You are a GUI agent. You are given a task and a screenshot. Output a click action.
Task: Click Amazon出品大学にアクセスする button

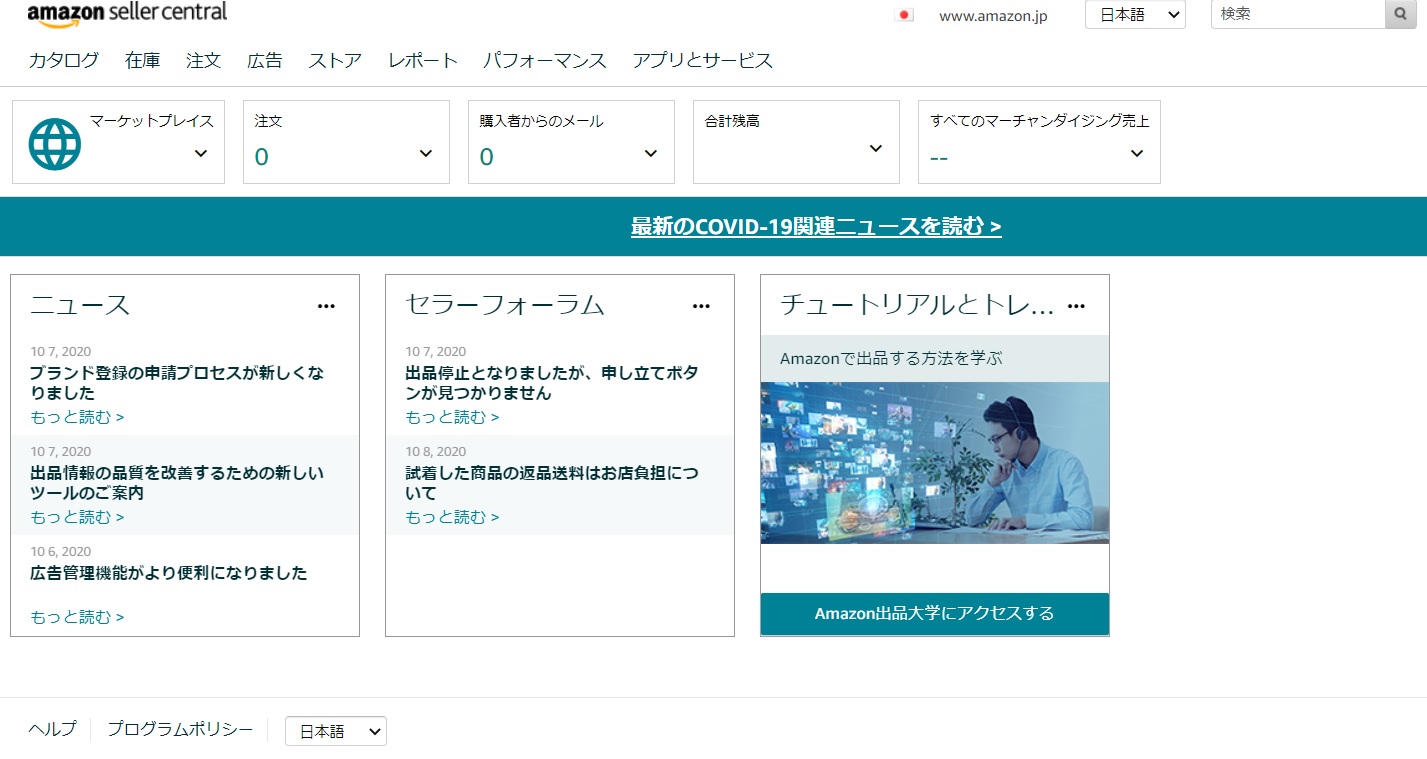tap(935, 613)
